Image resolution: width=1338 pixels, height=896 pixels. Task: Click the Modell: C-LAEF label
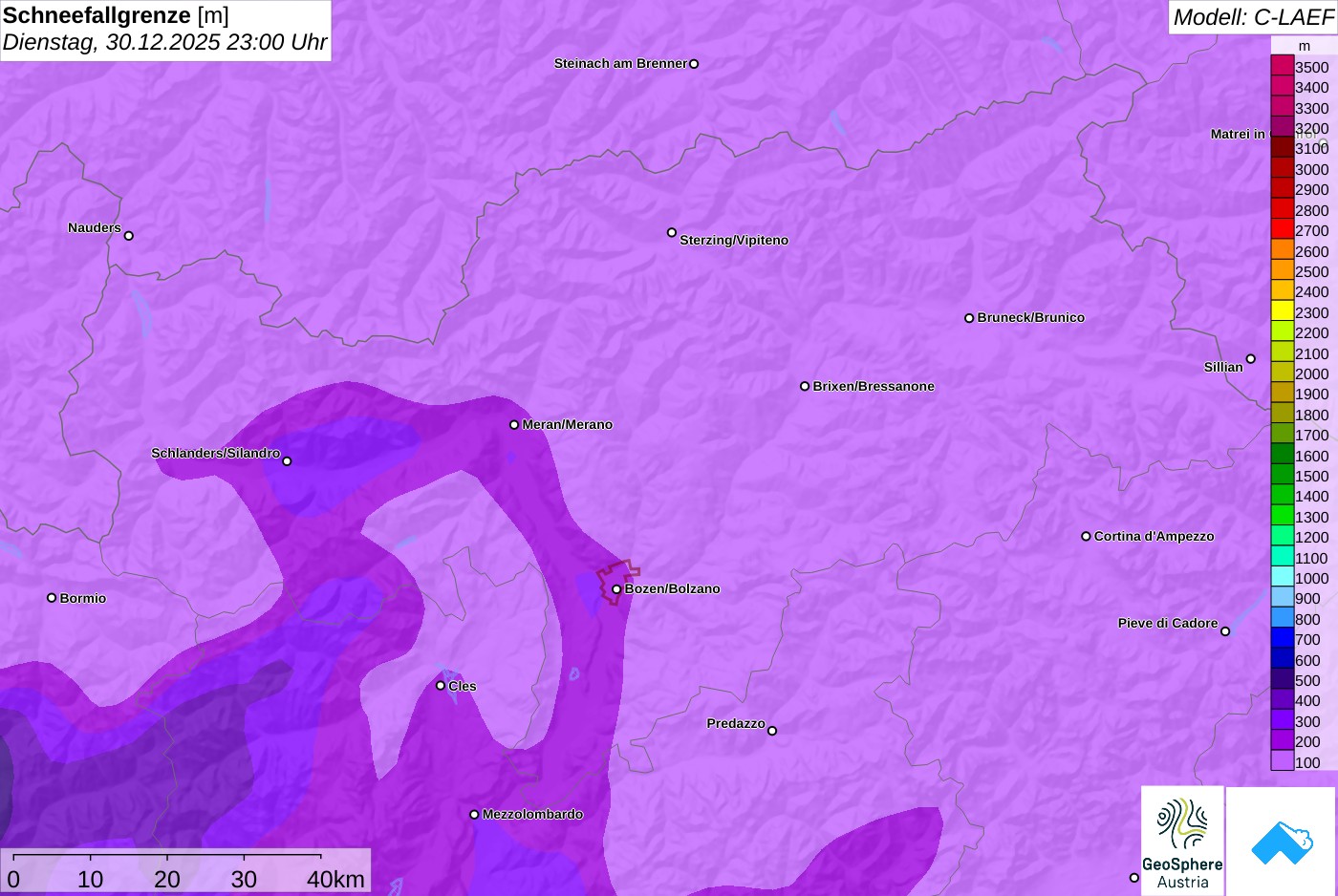[1253, 16]
